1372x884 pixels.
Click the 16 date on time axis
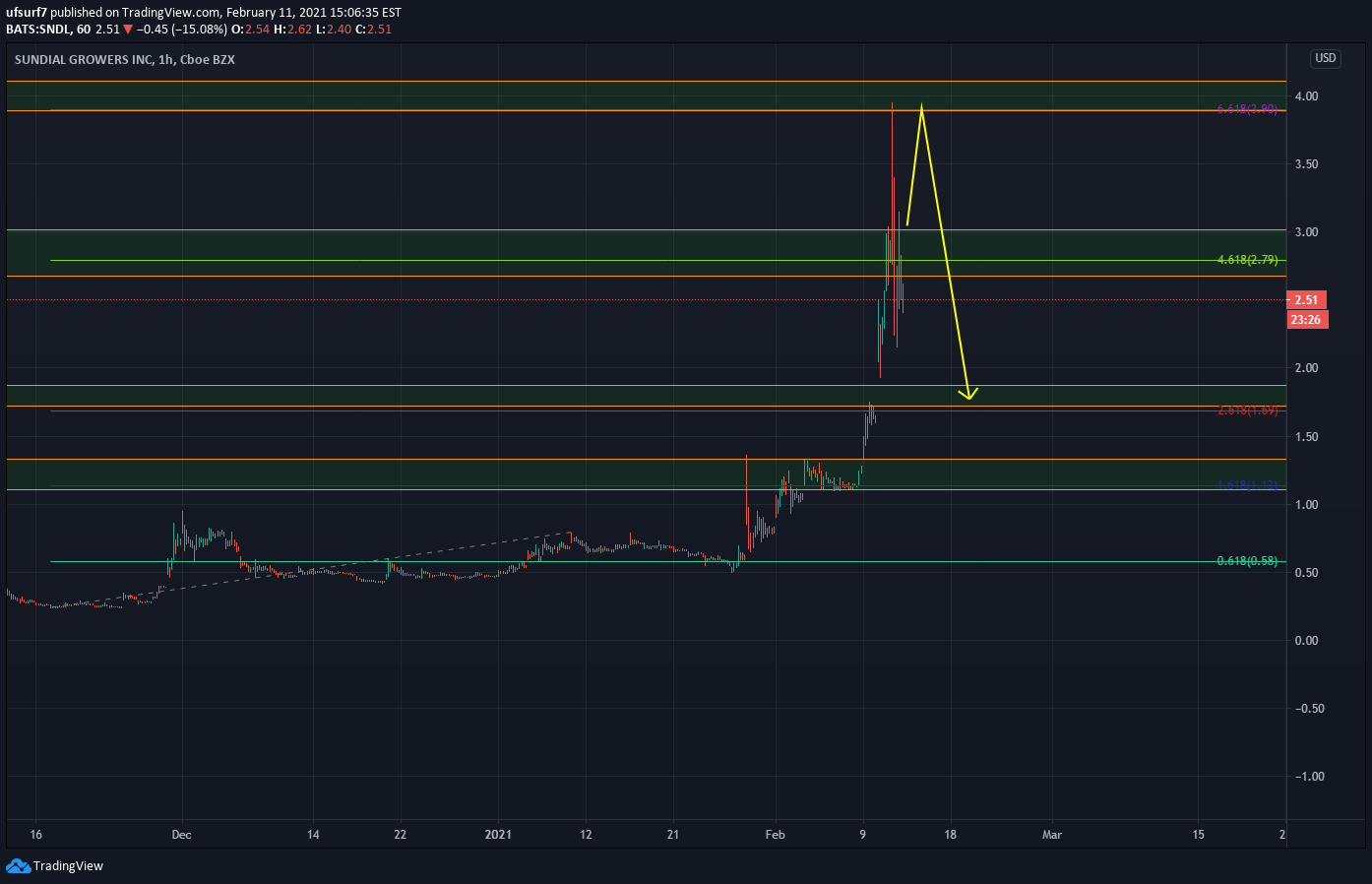coord(36,835)
